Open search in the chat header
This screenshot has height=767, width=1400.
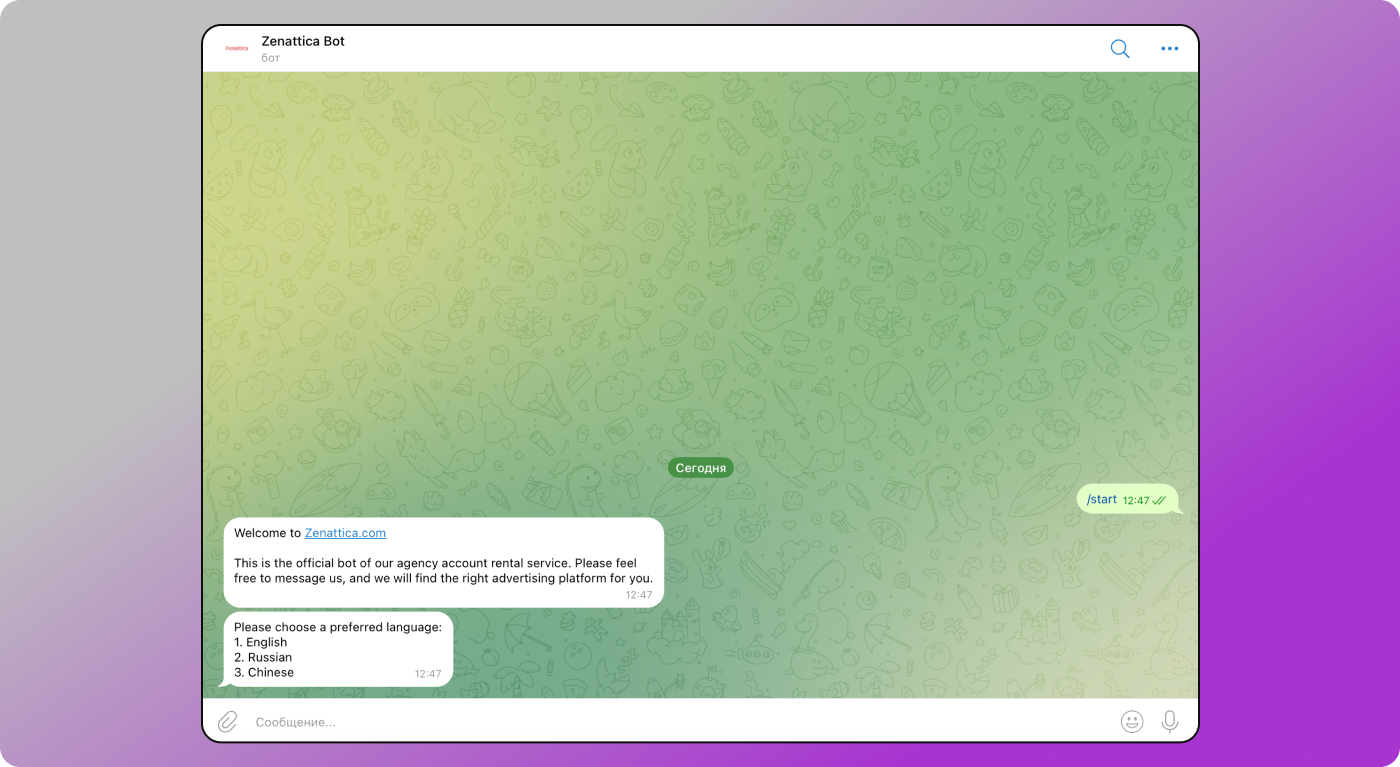1119,49
